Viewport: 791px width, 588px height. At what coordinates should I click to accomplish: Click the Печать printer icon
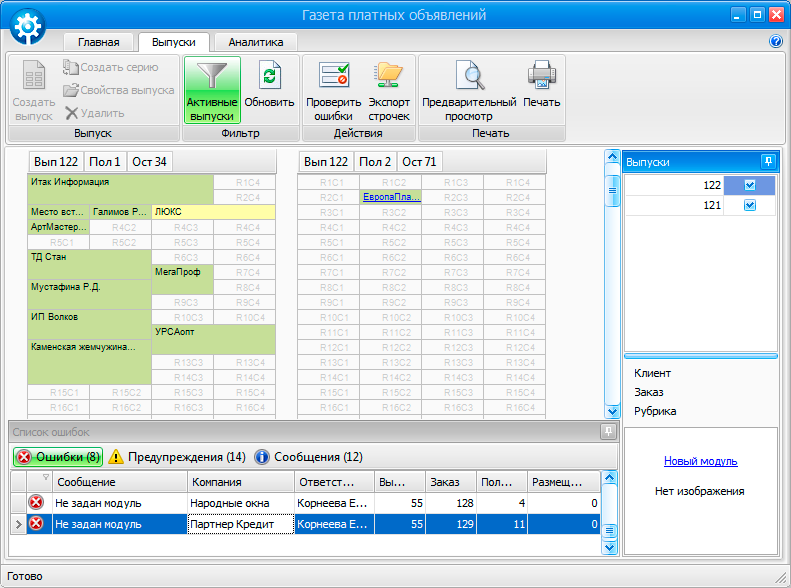541,78
